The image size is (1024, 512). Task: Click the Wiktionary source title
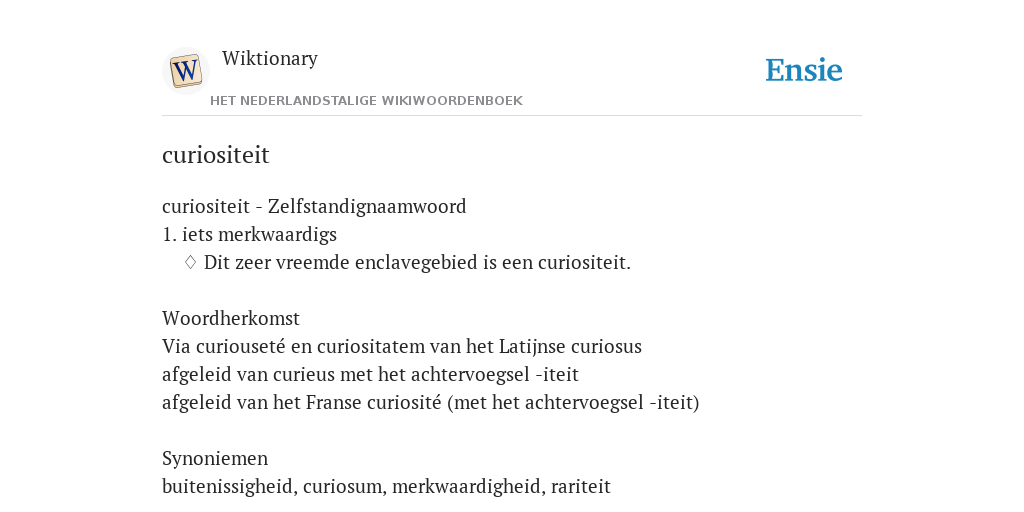pyautogui.click(x=270, y=58)
